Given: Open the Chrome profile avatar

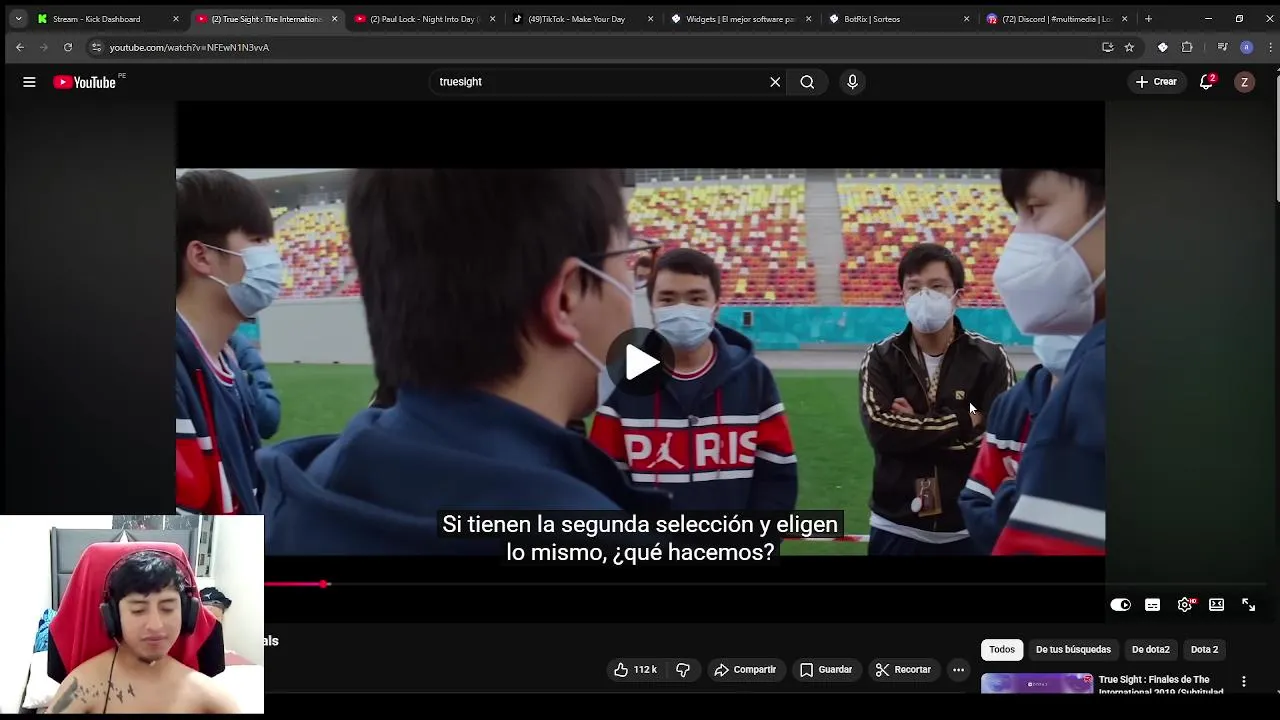Looking at the screenshot, I should point(1246,47).
